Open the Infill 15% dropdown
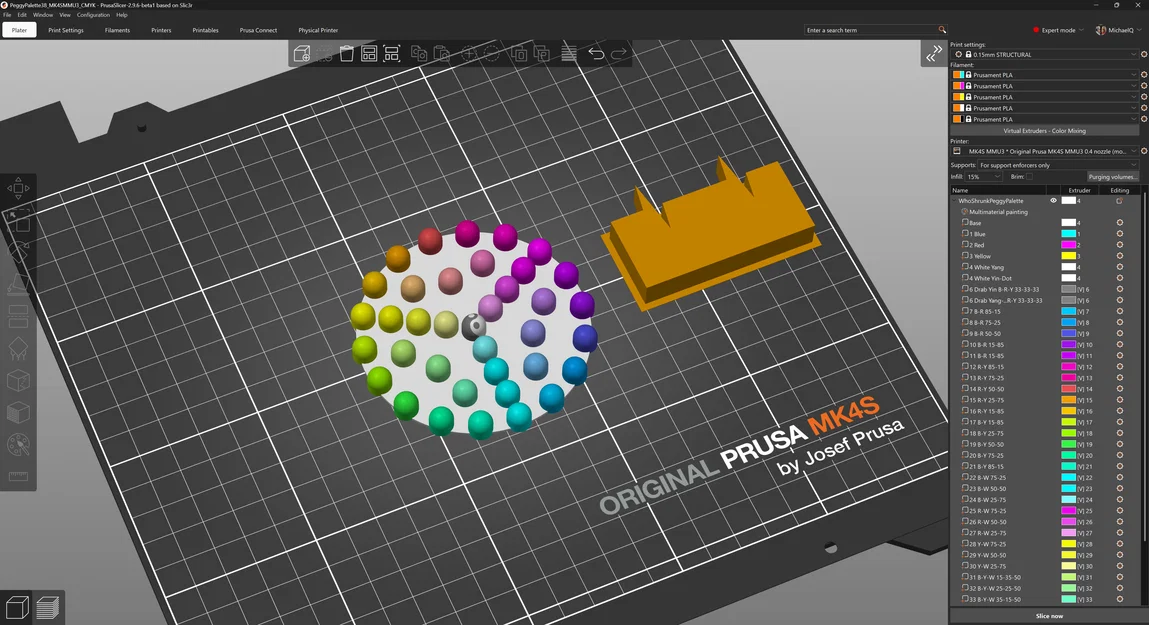 point(983,177)
